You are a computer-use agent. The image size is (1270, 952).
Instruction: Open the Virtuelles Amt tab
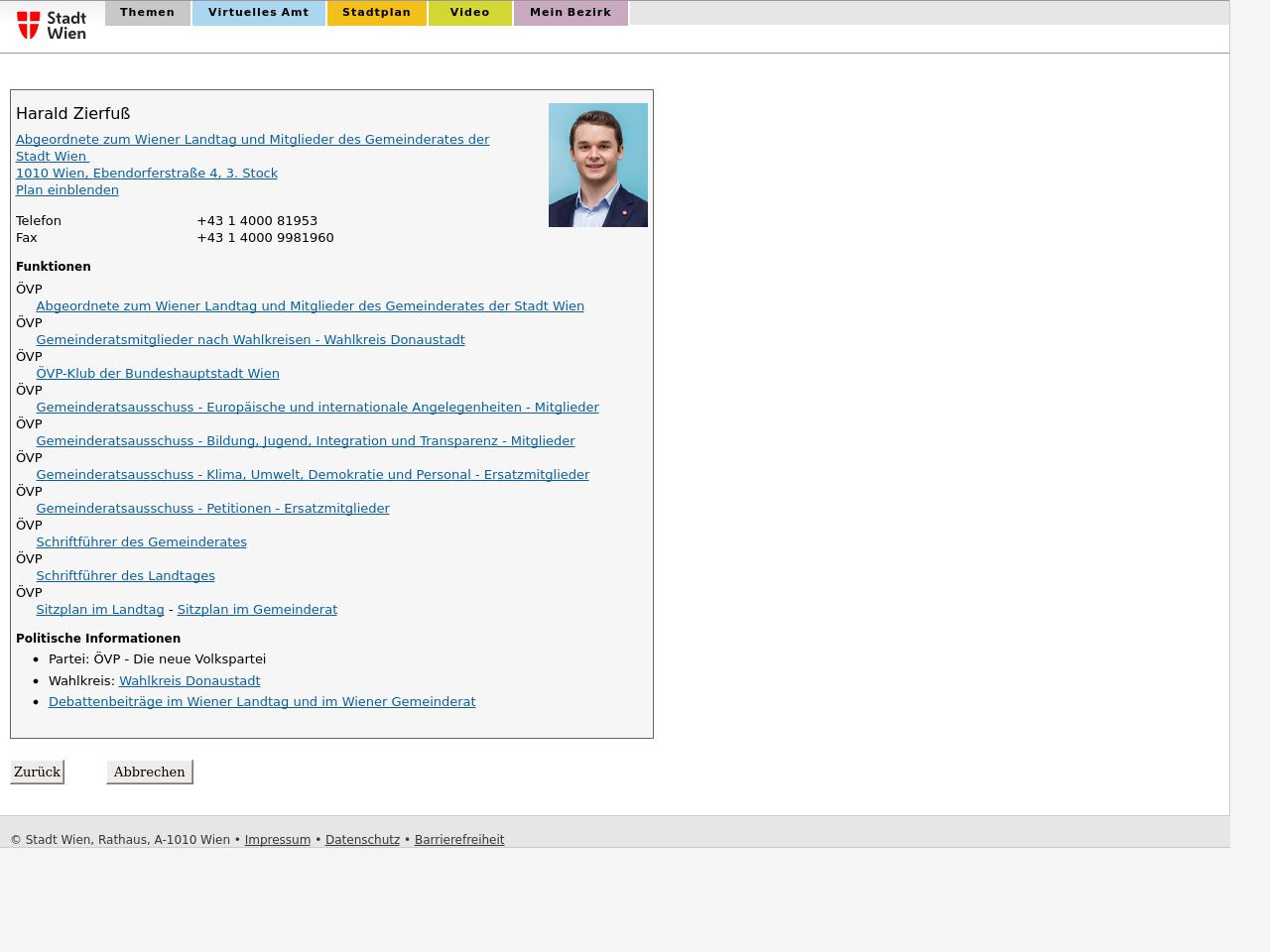(x=259, y=13)
